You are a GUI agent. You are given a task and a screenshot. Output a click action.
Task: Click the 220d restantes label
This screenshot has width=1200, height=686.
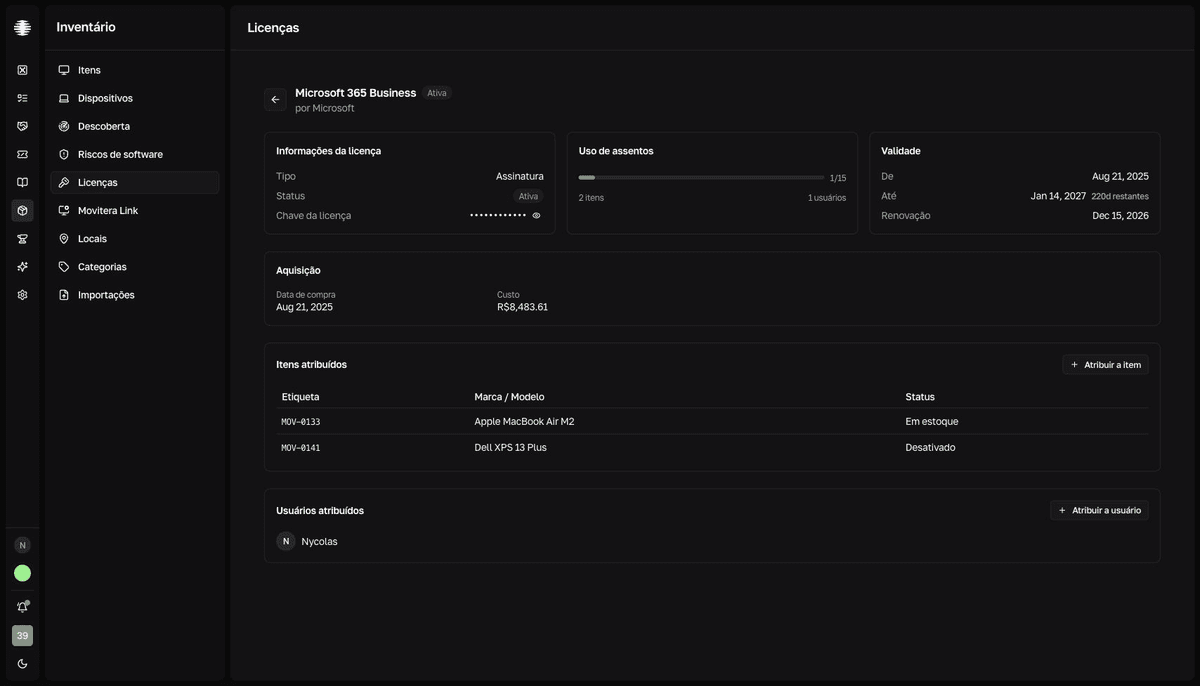click(x=1120, y=196)
